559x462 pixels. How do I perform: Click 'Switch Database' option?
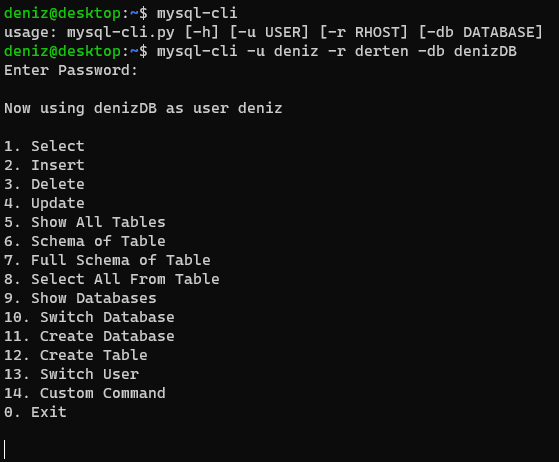89,317
